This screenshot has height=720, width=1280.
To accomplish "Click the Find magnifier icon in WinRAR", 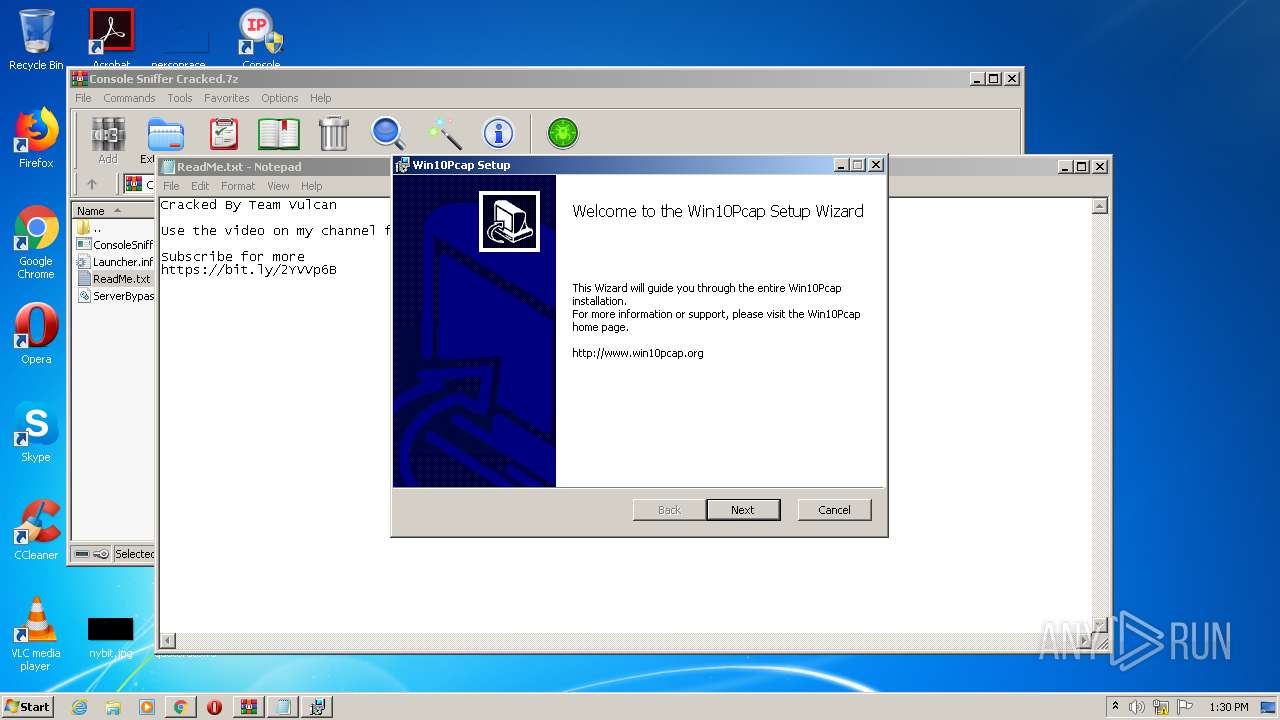I will click(x=388, y=134).
